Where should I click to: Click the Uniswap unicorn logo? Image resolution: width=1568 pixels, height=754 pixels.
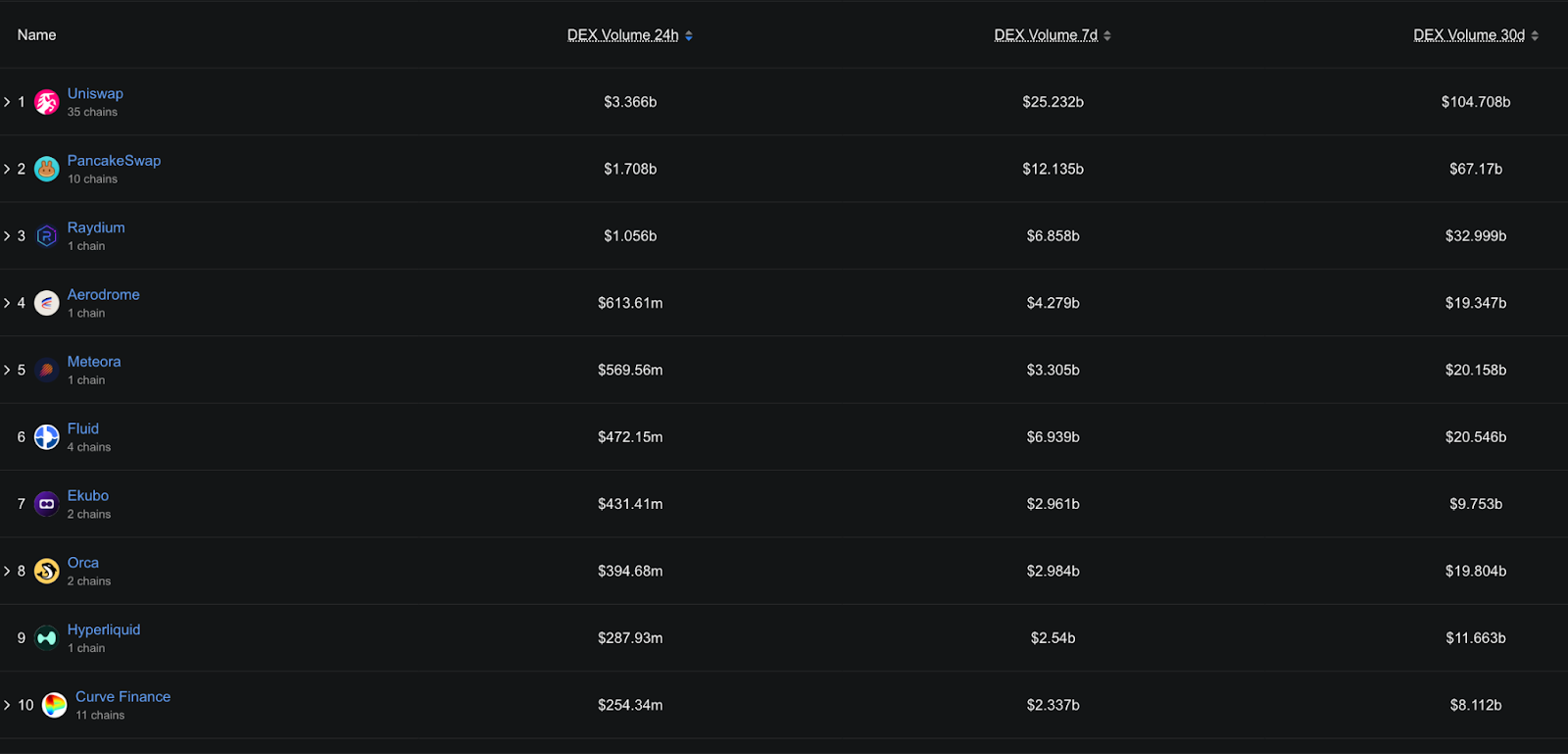pos(46,101)
